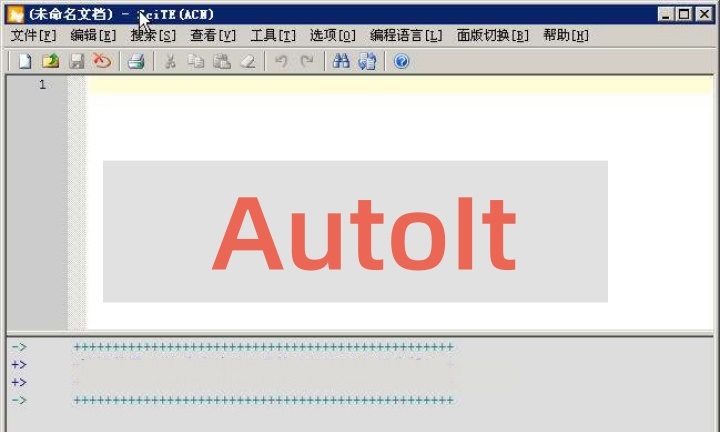Click the last row of plus signs in the output pane
This screenshot has height=432, width=720.
coord(264,400)
